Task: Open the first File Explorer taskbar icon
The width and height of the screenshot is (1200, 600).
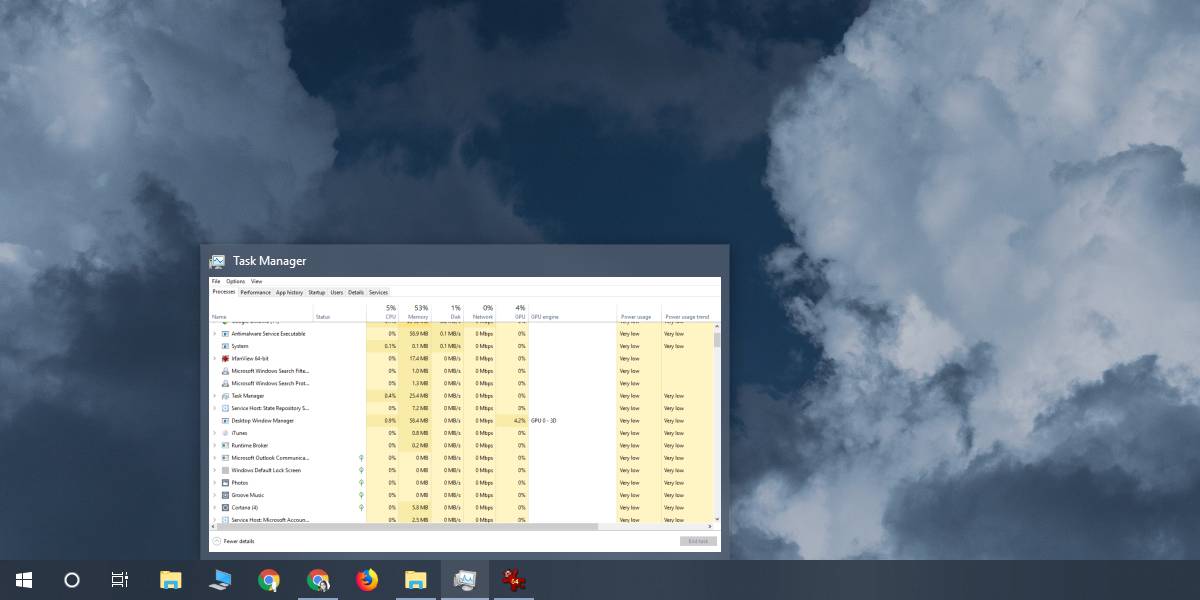Action: point(171,580)
